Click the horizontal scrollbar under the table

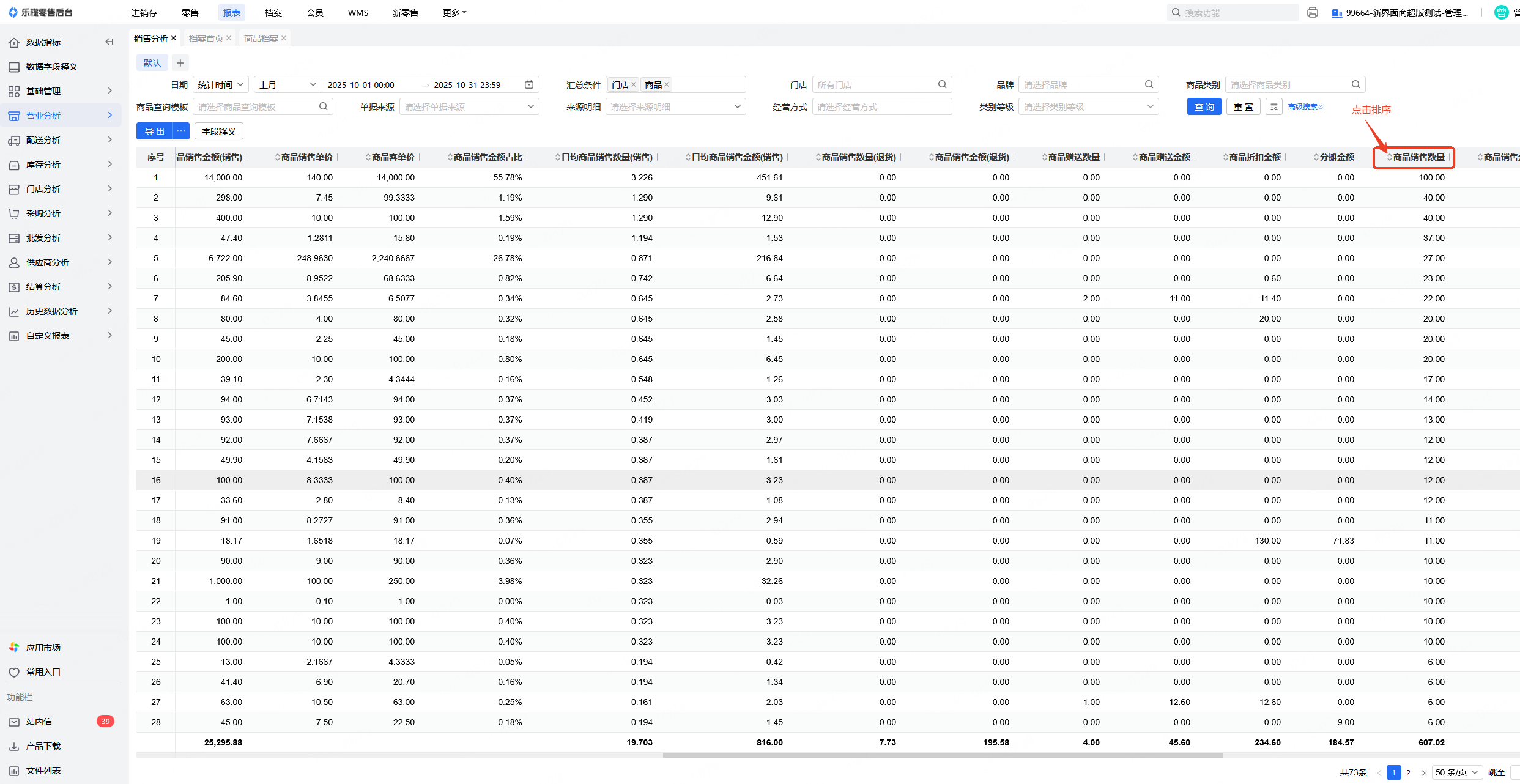coord(942,755)
